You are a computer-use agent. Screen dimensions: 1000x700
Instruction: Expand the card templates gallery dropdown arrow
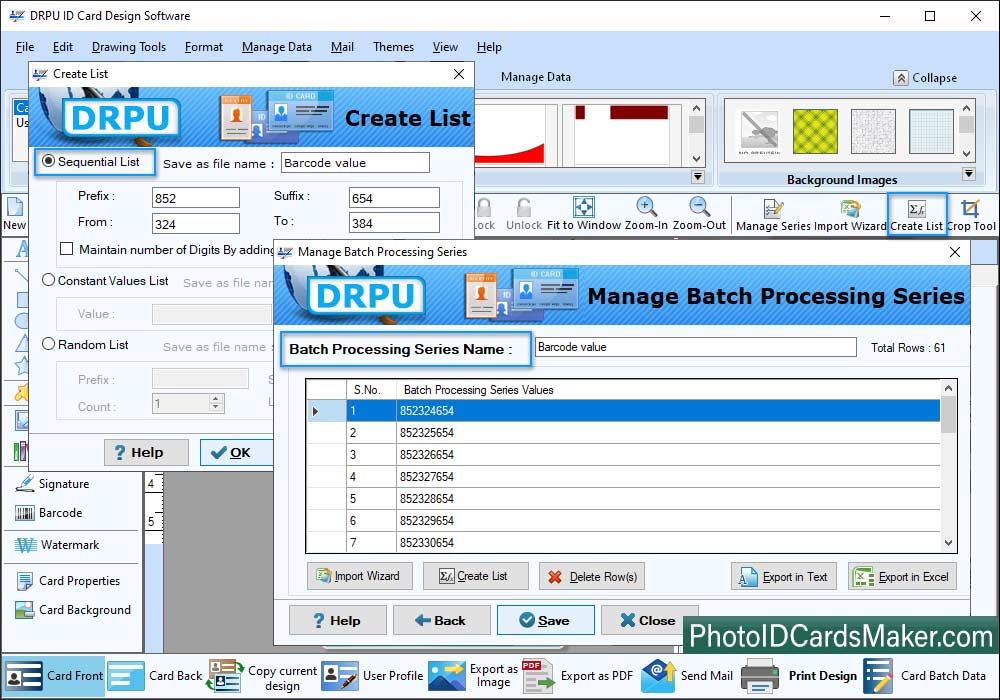[698, 177]
